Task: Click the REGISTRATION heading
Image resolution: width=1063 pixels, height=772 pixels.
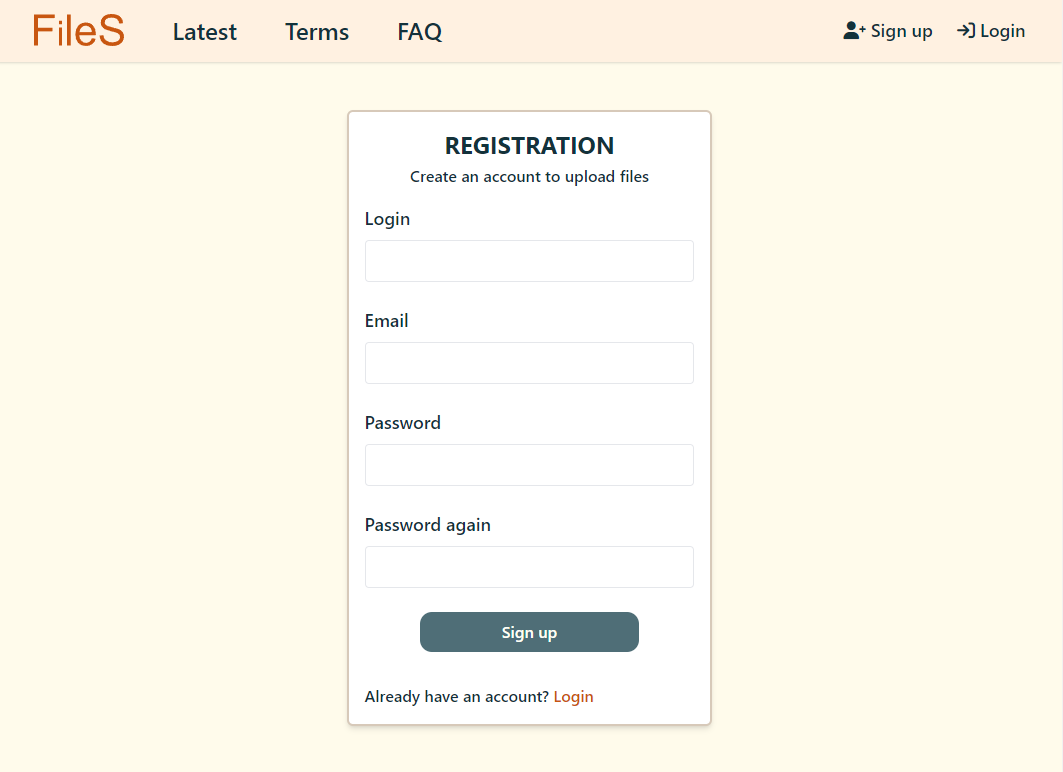Action: 529,145
